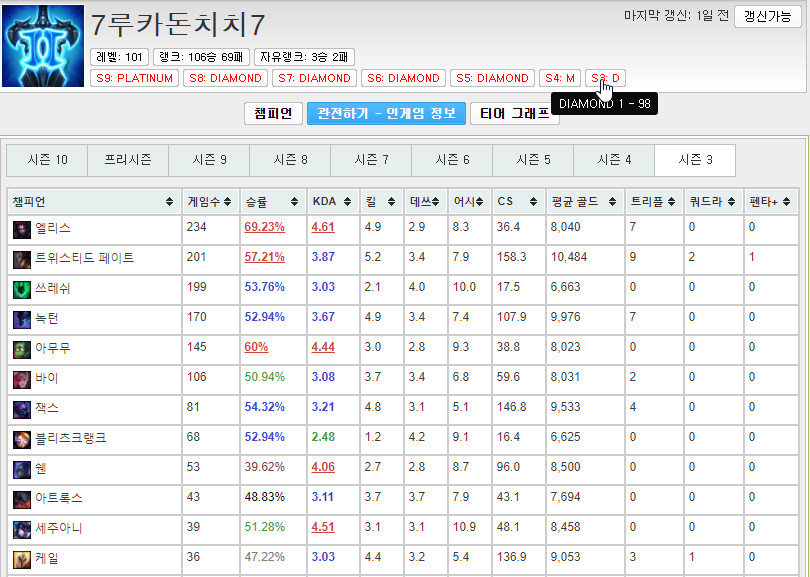Viewport: 810px width, 577px height.
Task: Open the 티어 그래프 view
Action: 514,114
